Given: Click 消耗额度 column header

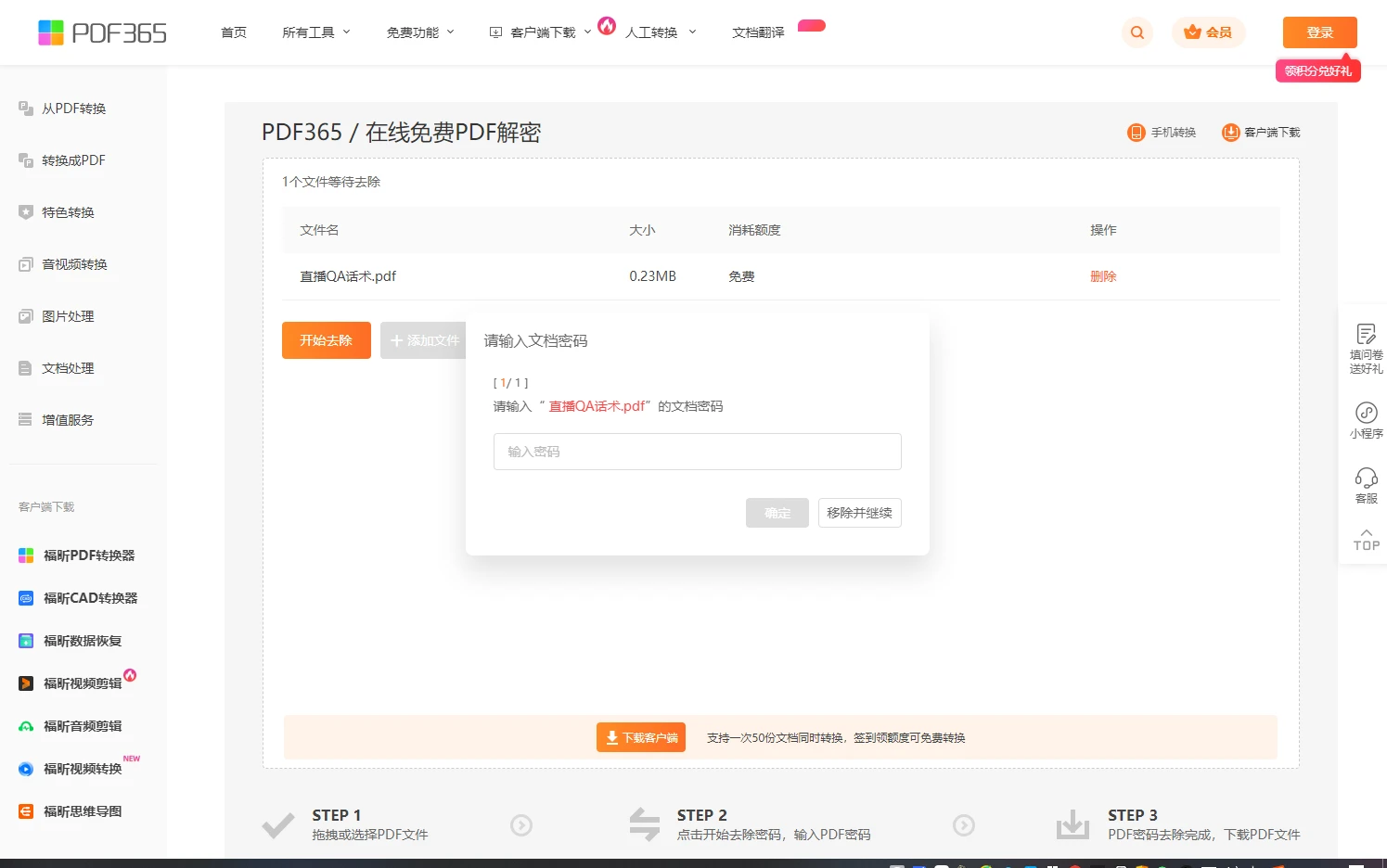Looking at the screenshot, I should (x=754, y=230).
